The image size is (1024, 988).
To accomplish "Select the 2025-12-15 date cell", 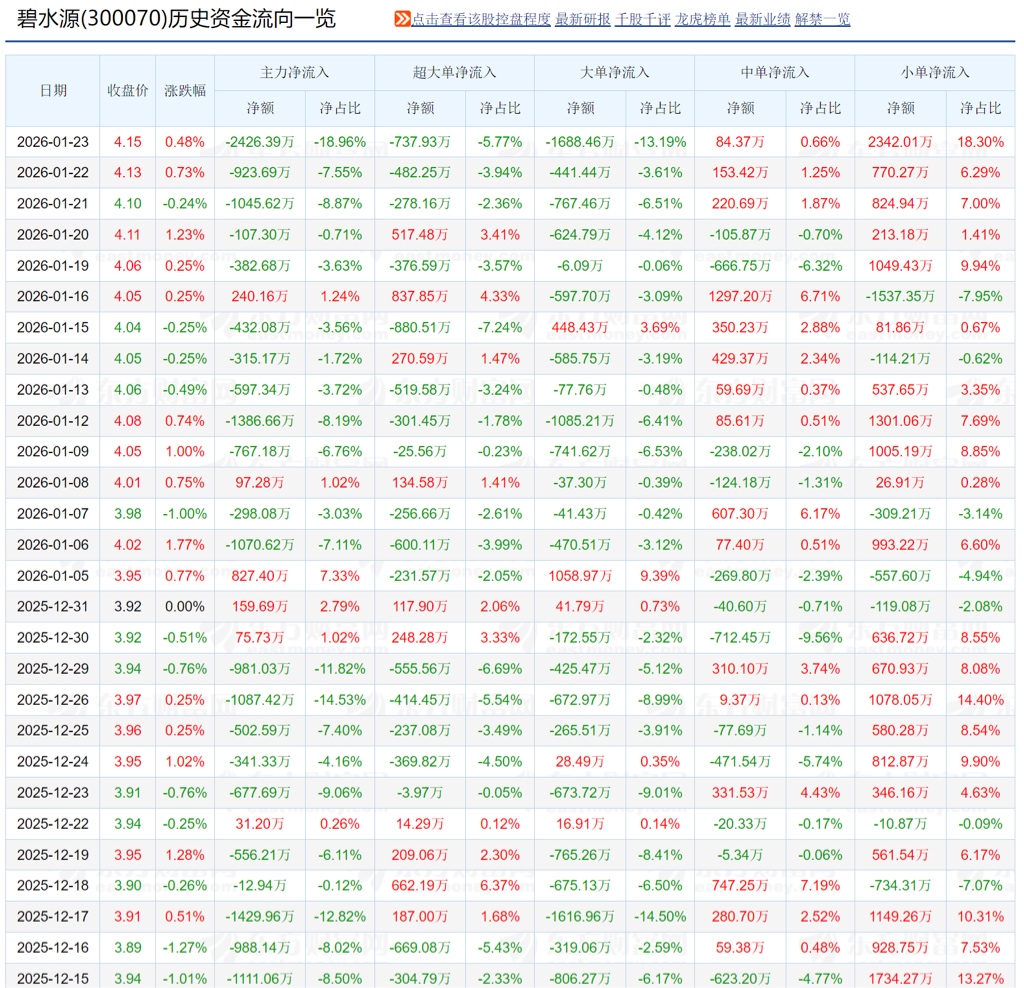I will tap(53, 978).
